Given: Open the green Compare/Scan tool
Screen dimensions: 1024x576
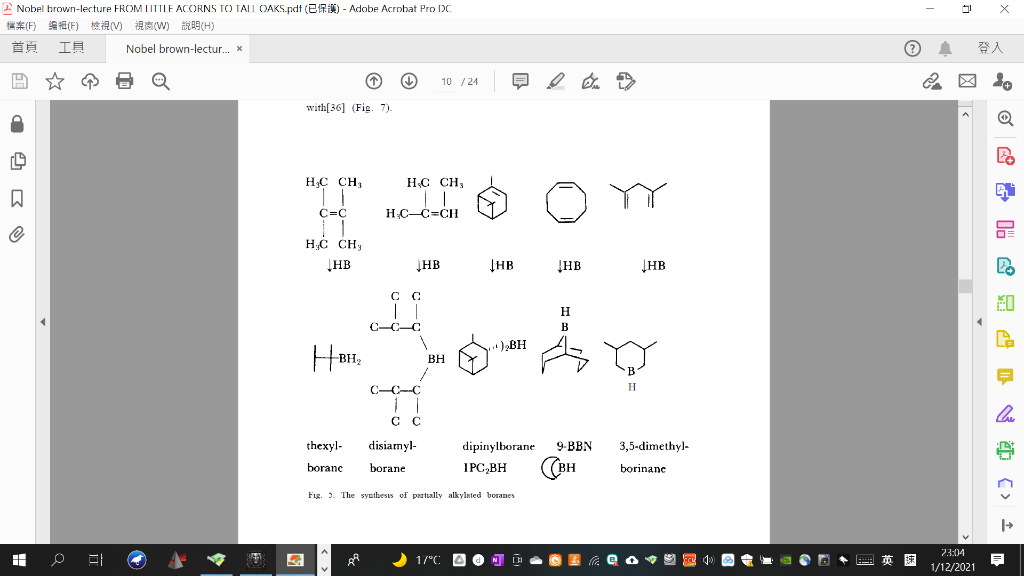Looking at the screenshot, I should click(x=1005, y=303).
